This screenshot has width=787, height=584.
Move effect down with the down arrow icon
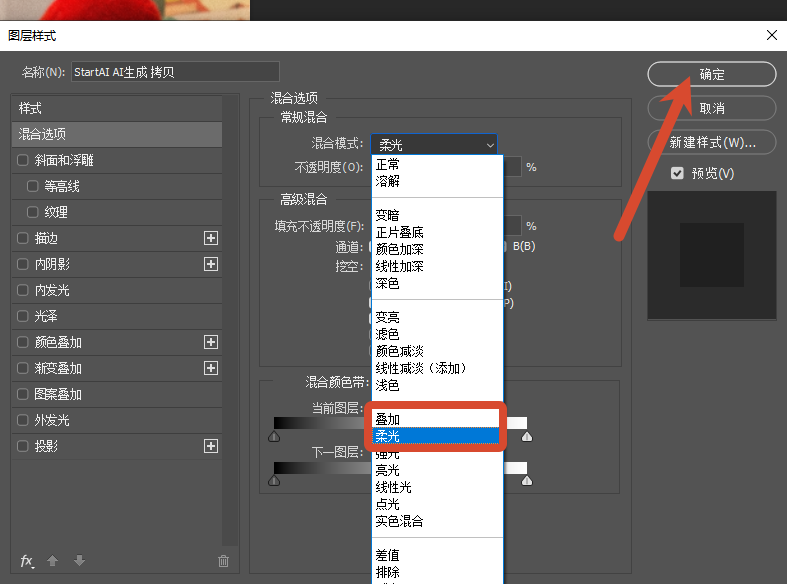click(x=79, y=560)
